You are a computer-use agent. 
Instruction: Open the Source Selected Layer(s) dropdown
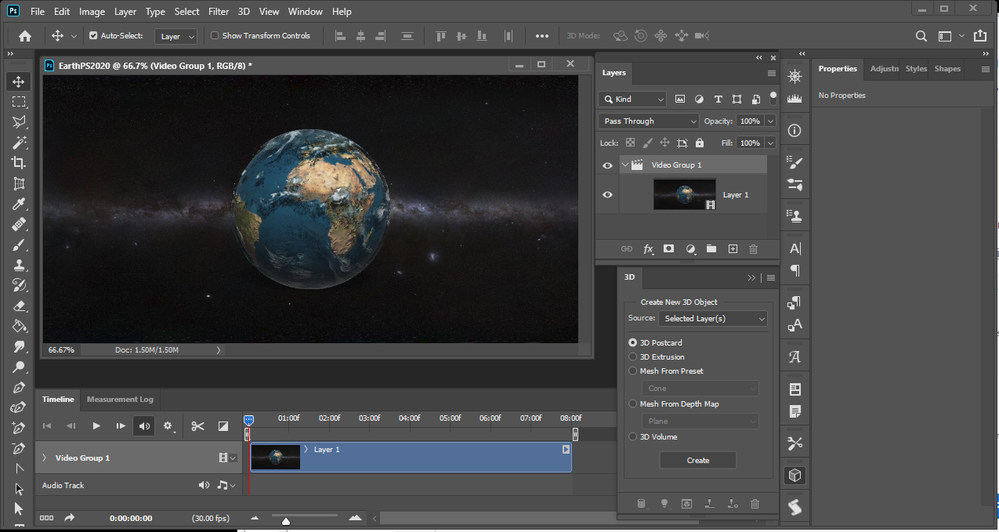pos(712,318)
